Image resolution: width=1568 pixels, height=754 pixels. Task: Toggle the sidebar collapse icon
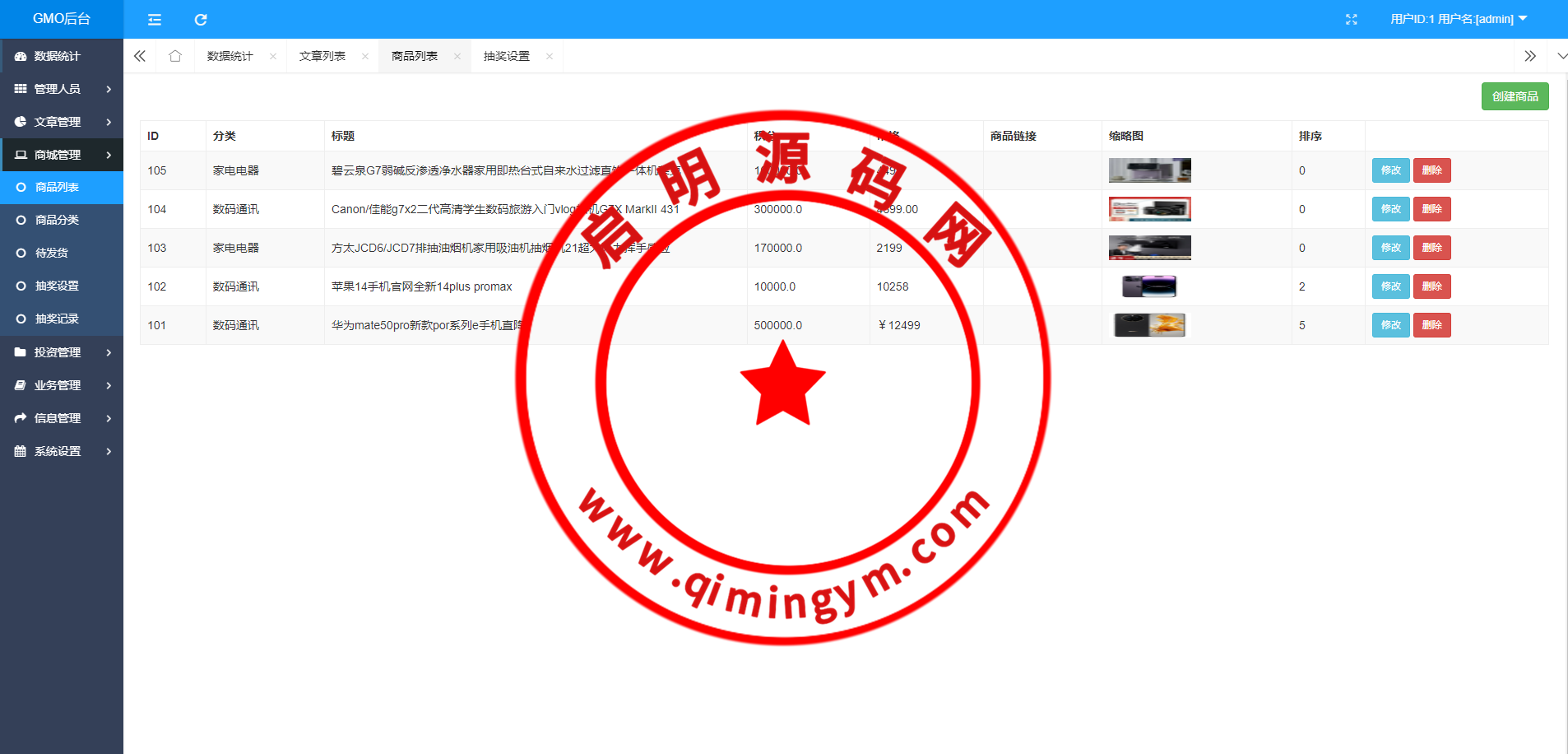coord(155,20)
